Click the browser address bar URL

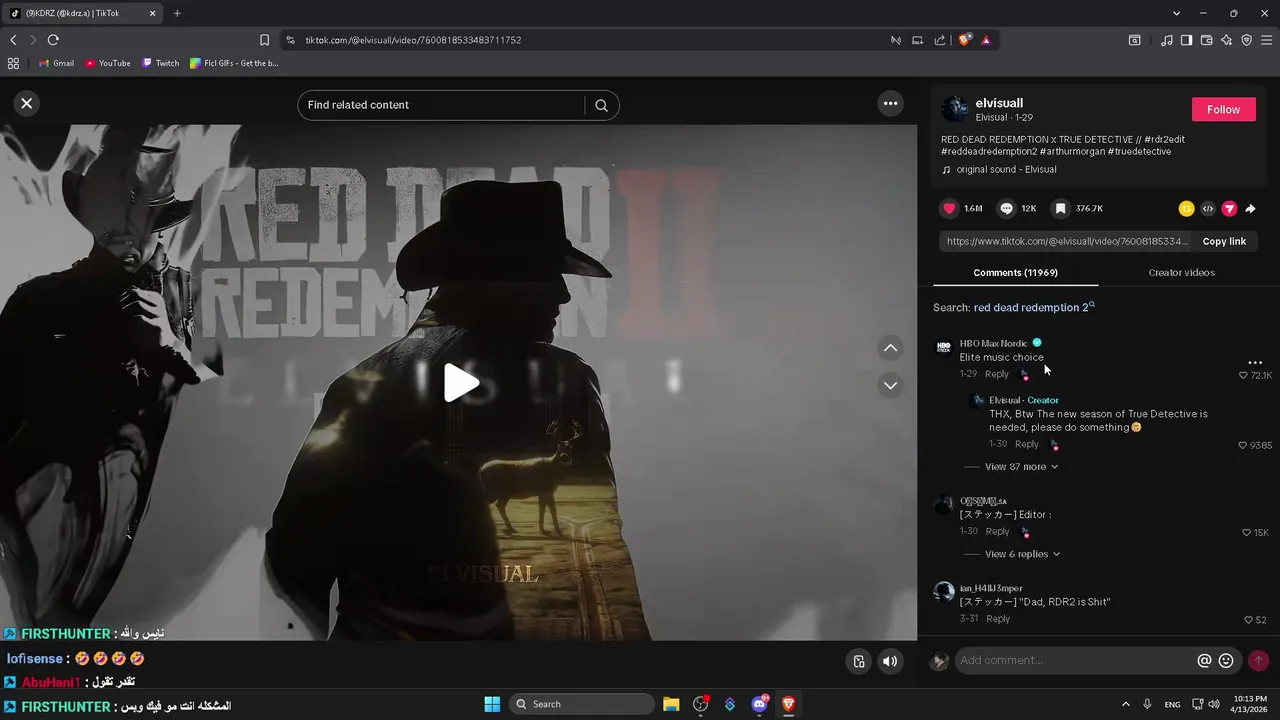(x=413, y=40)
